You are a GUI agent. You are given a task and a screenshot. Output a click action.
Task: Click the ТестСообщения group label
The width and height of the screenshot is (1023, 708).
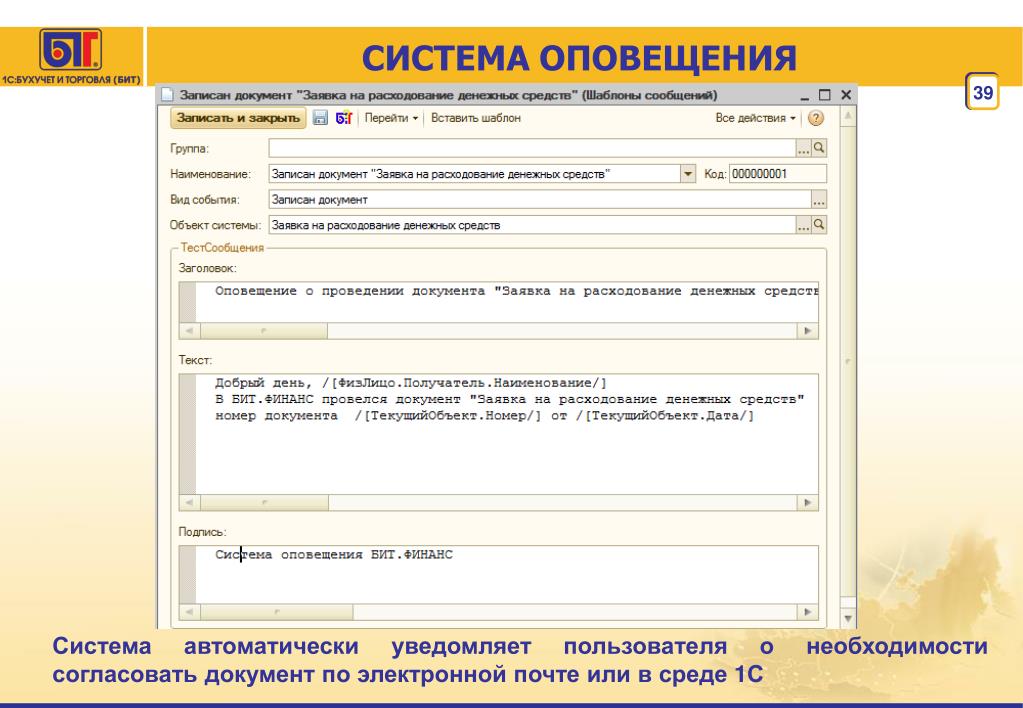tap(222, 248)
